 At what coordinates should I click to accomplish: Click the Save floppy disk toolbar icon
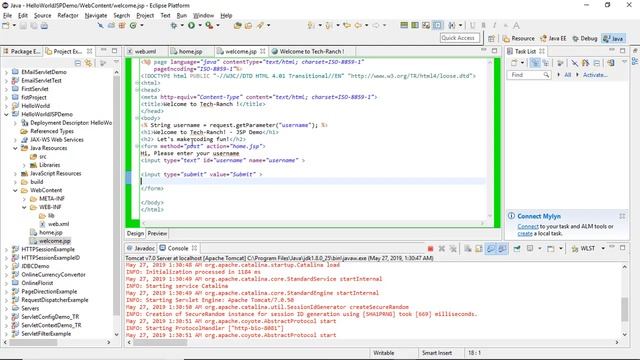23,25
